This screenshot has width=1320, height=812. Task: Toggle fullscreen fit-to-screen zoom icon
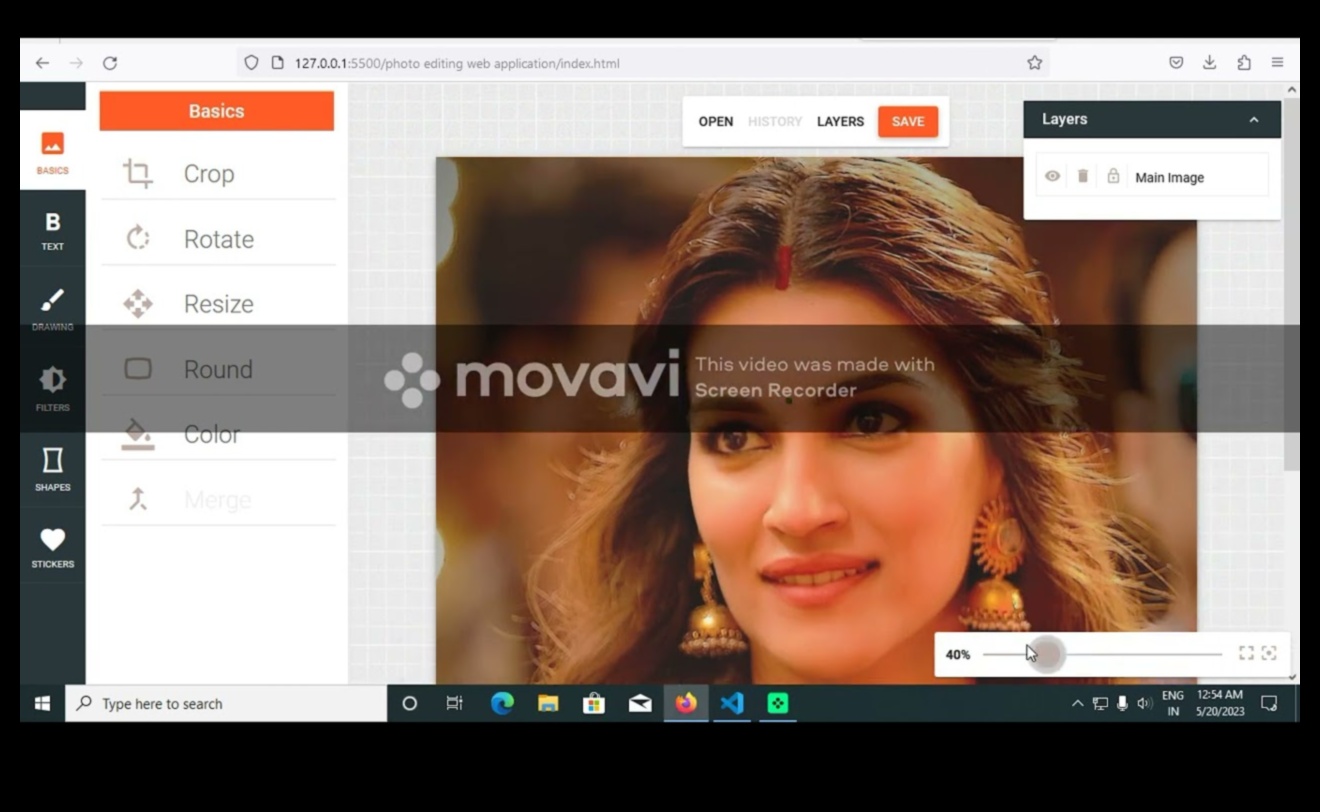click(1246, 654)
